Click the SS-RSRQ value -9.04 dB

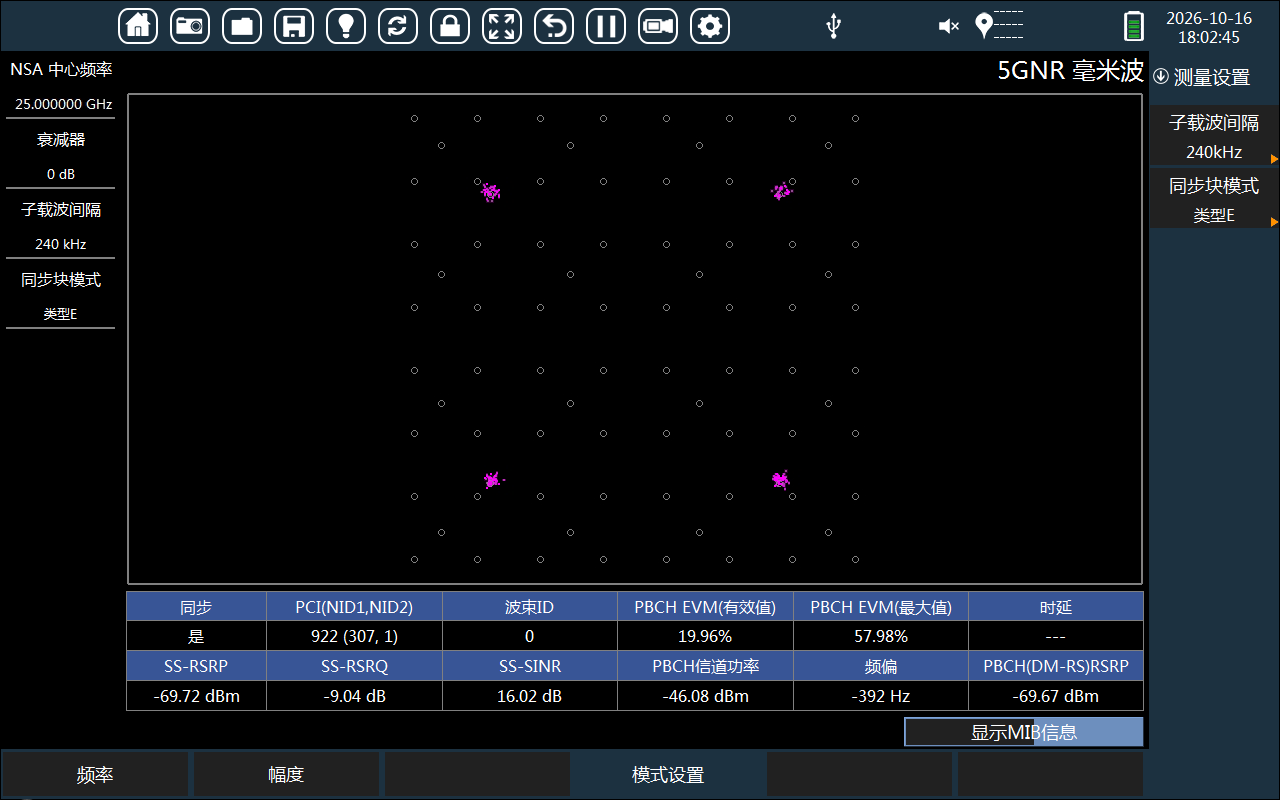point(354,696)
